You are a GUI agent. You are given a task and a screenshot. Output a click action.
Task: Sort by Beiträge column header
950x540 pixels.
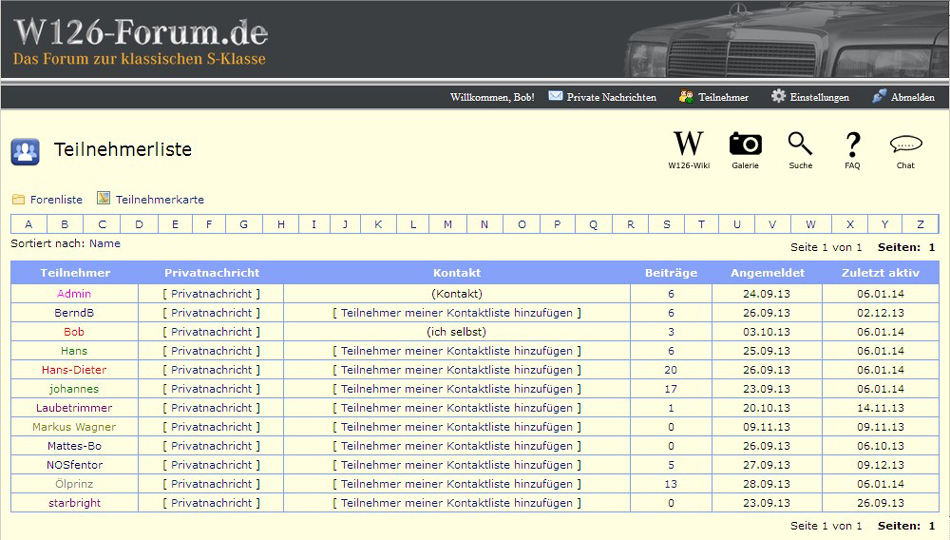[671, 273]
